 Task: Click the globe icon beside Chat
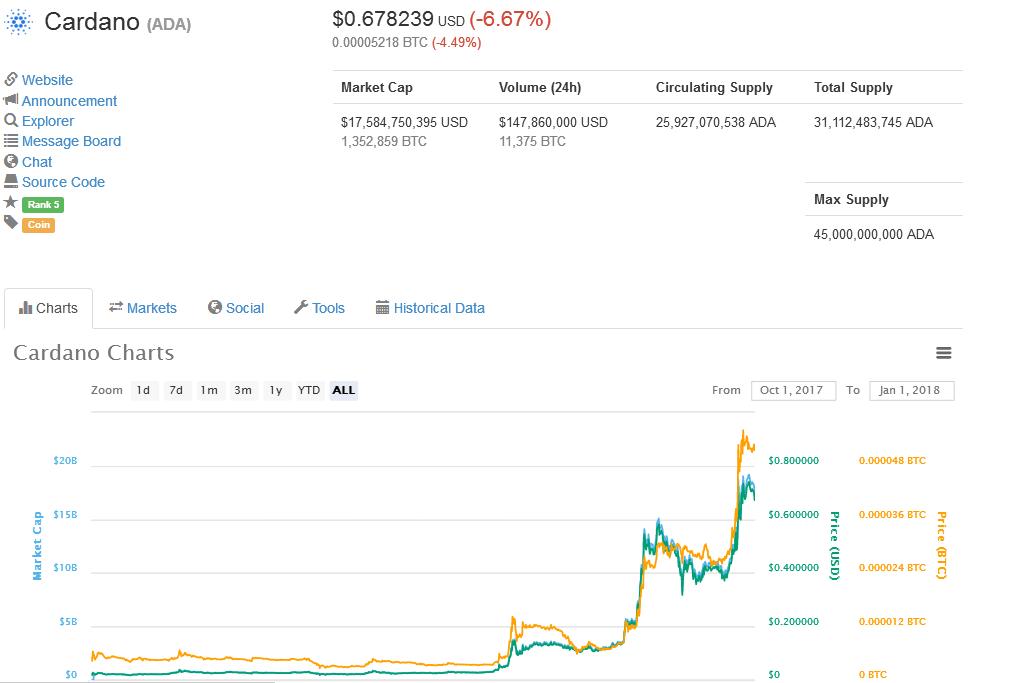coord(11,161)
